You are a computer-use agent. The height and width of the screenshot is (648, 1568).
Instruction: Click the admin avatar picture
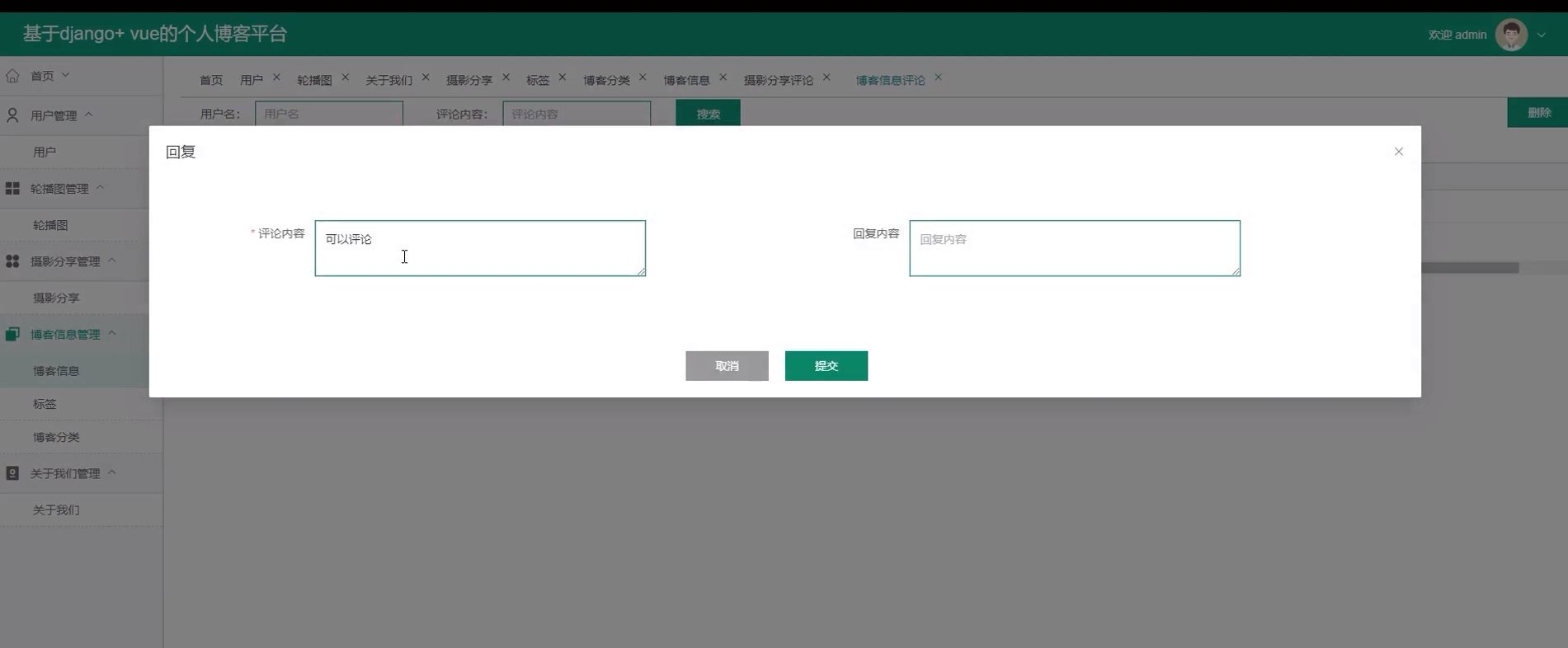[x=1511, y=35]
